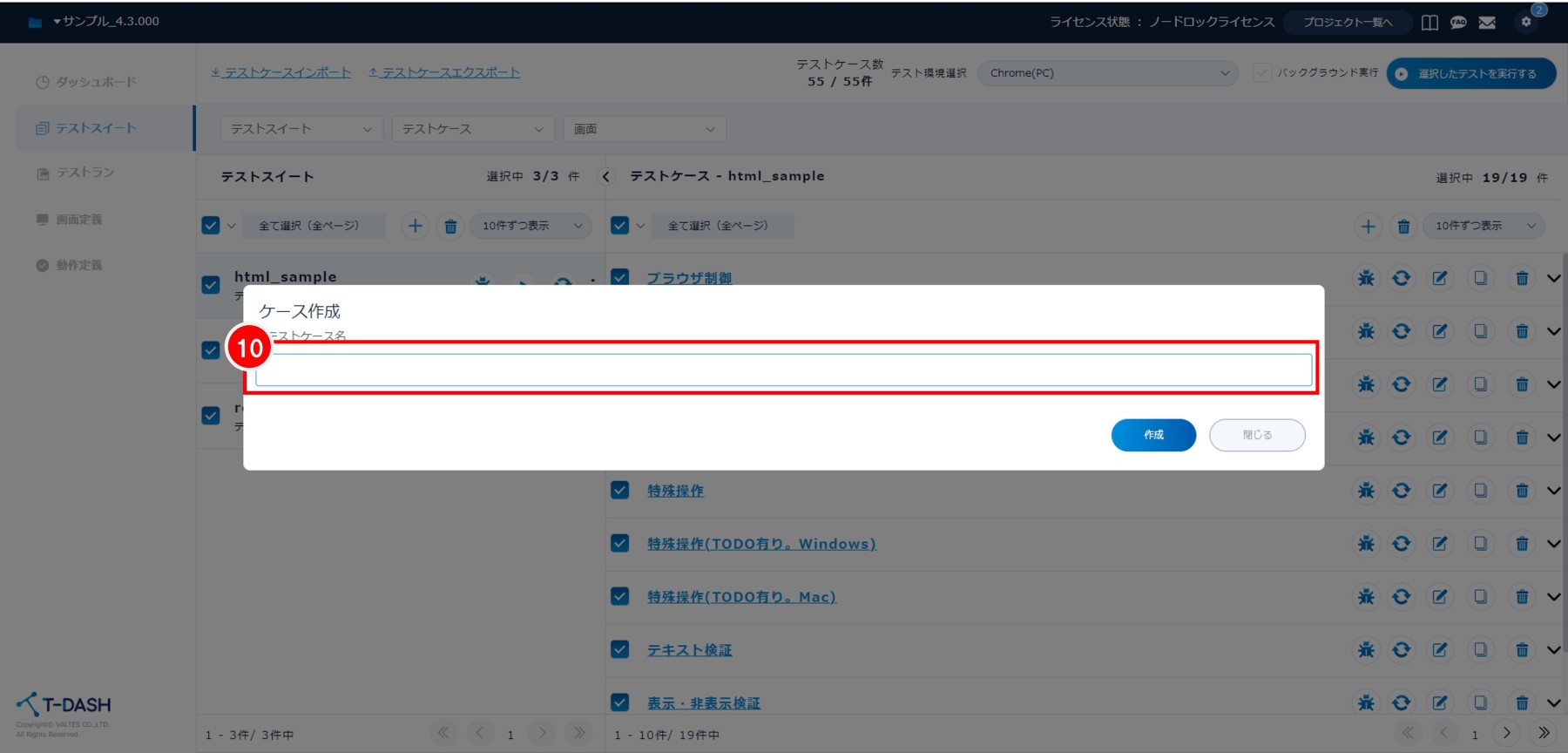The image size is (1568, 753).
Task: Open the Chrome(PC) test environment dropdown
Action: pyautogui.click(x=1108, y=73)
